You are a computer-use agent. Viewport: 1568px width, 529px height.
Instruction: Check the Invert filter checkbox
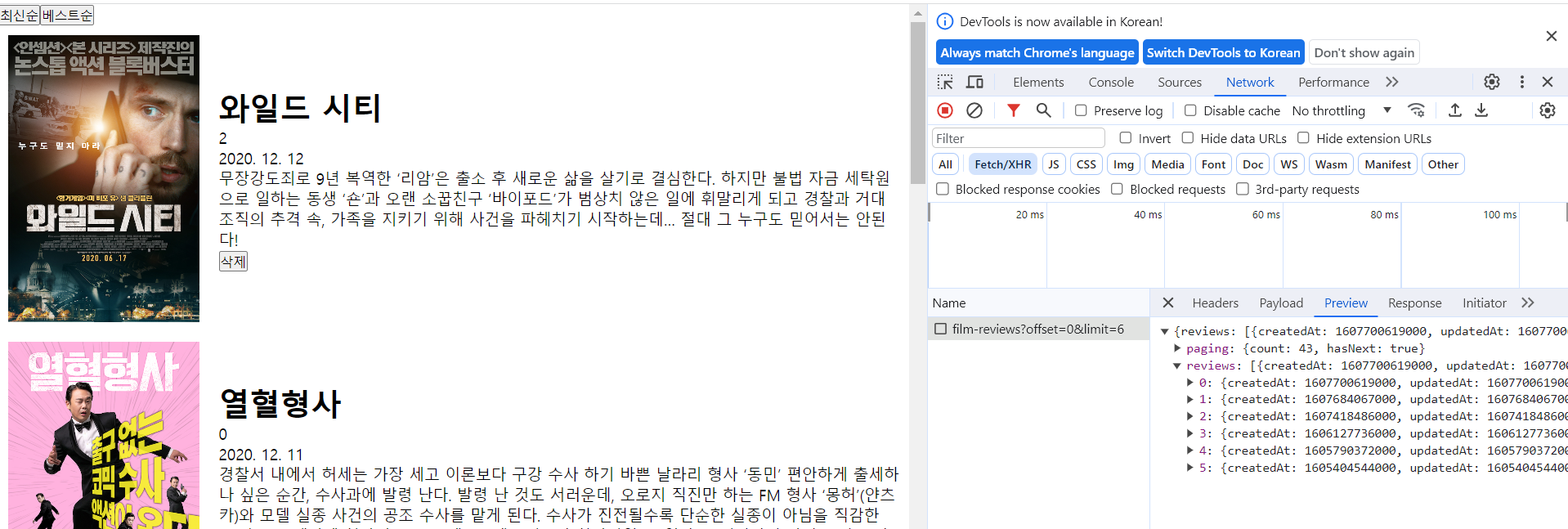(x=1126, y=138)
